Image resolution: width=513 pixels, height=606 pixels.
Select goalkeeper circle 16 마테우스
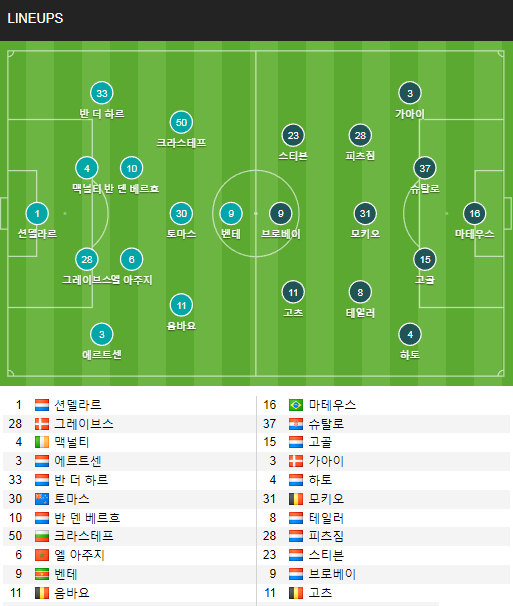[x=474, y=213]
